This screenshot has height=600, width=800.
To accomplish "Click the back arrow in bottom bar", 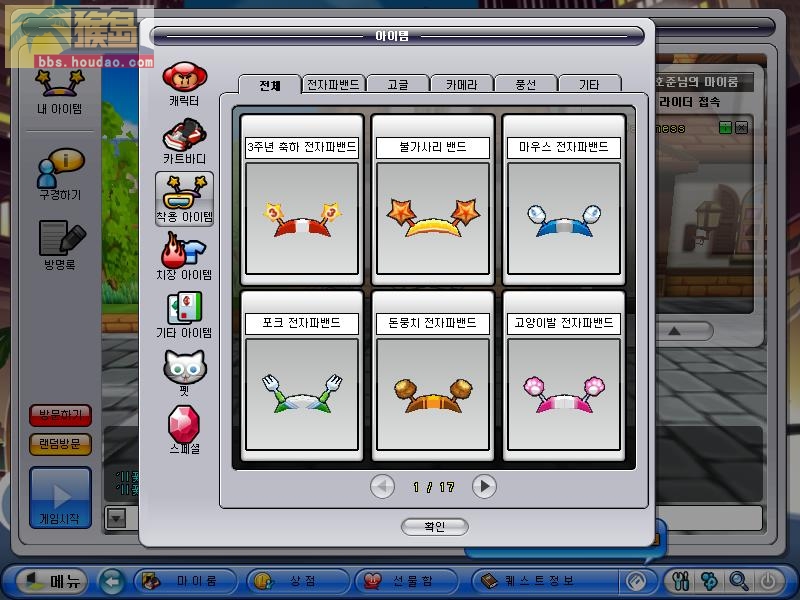I will click(x=111, y=581).
